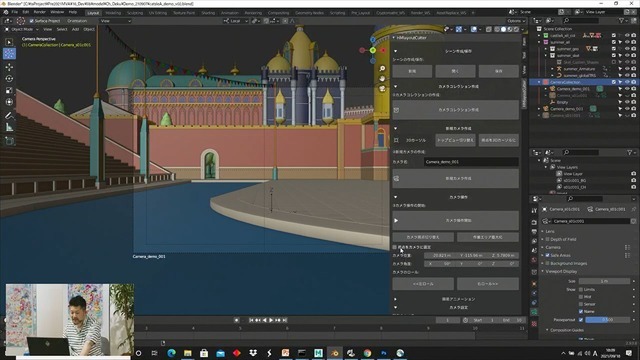Toggle camera view with the viewport camera icon

382,89
